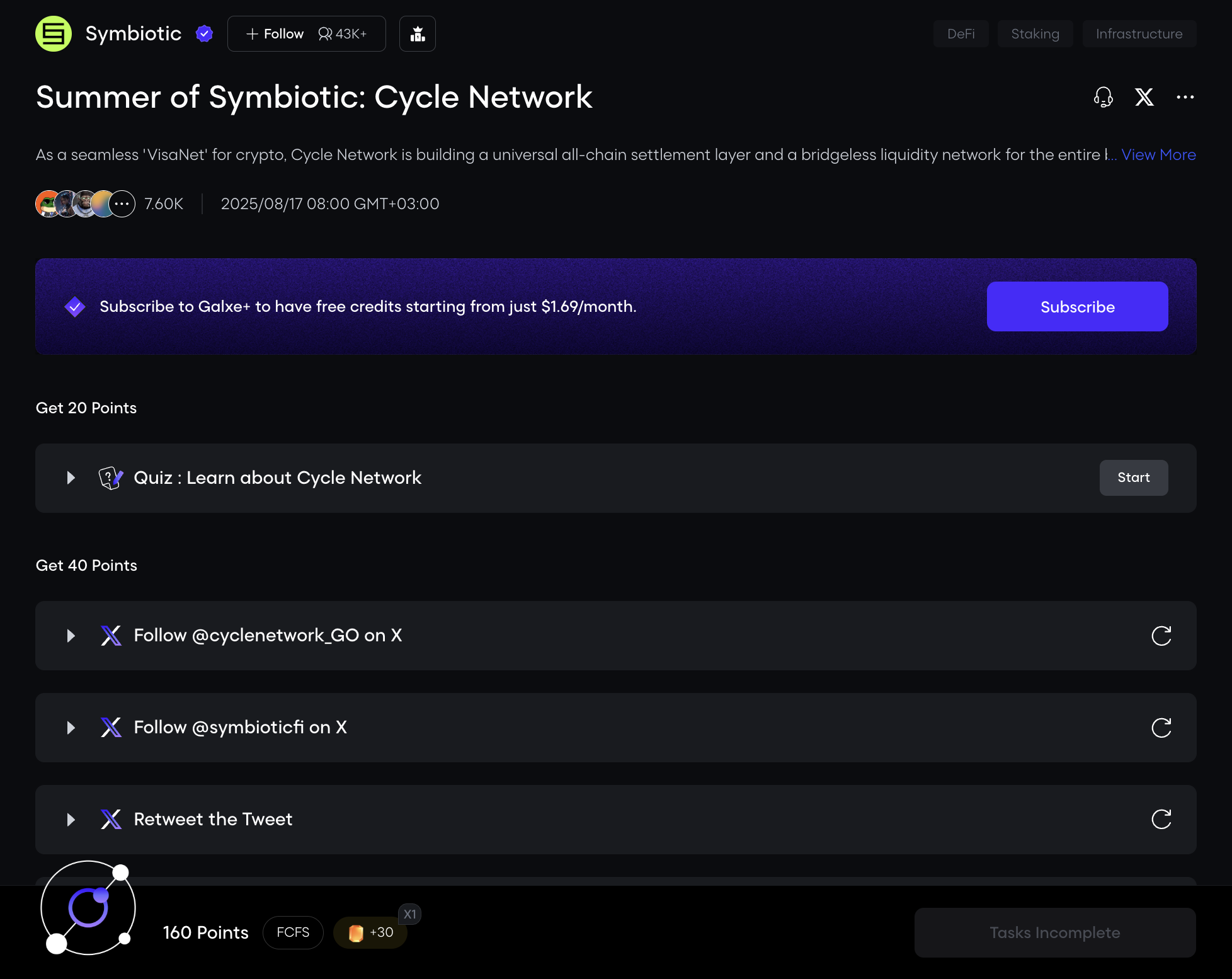Follow the Symbiotic space

pos(275,34)
